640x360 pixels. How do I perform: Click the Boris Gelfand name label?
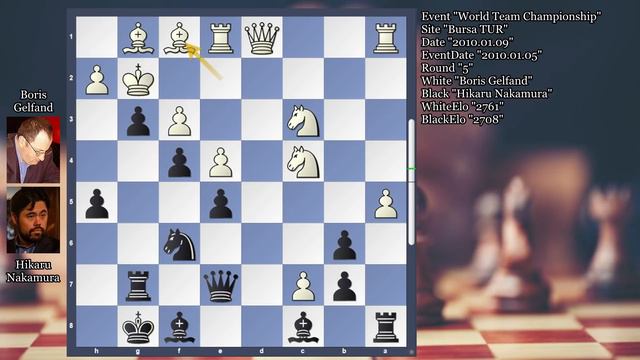click(33, 101)
